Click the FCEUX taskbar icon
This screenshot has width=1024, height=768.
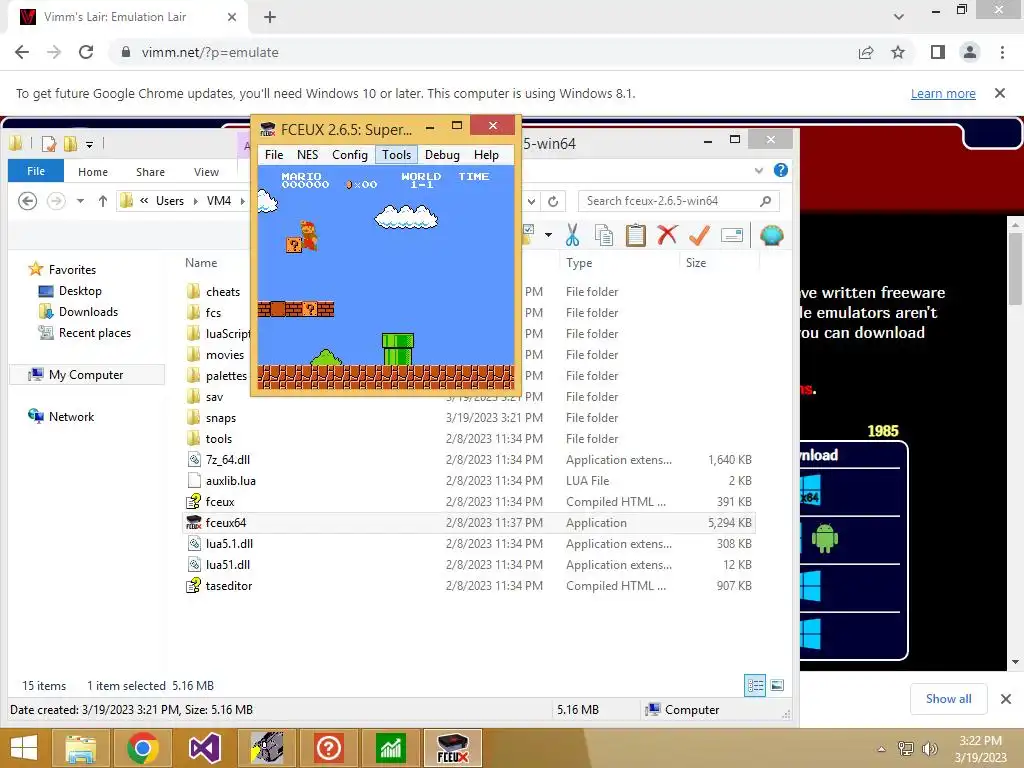(x=453, y=748)
